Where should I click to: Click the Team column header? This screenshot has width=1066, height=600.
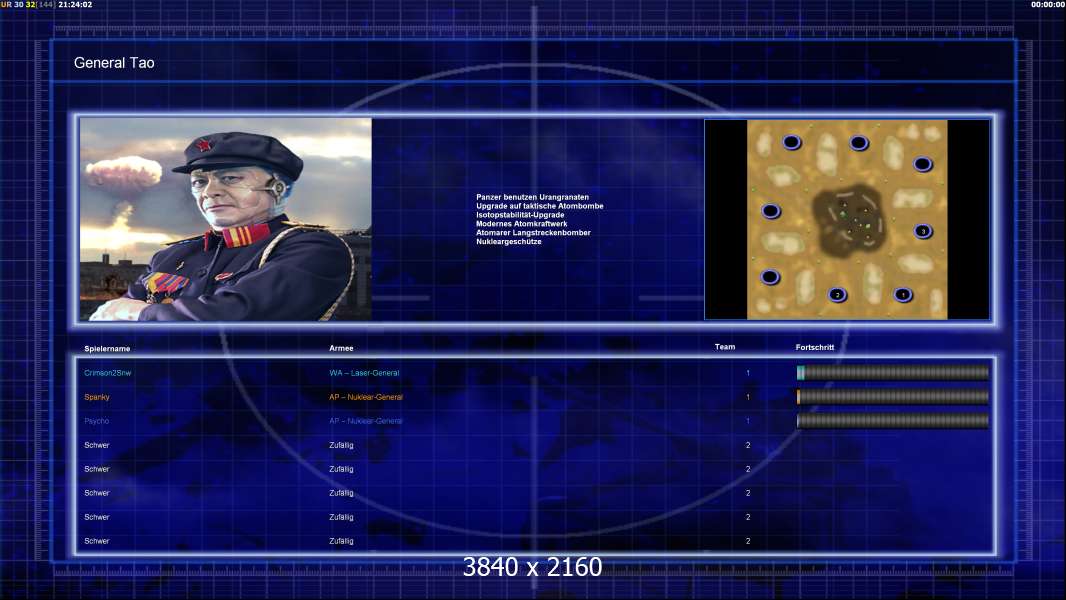coord(725,347)
